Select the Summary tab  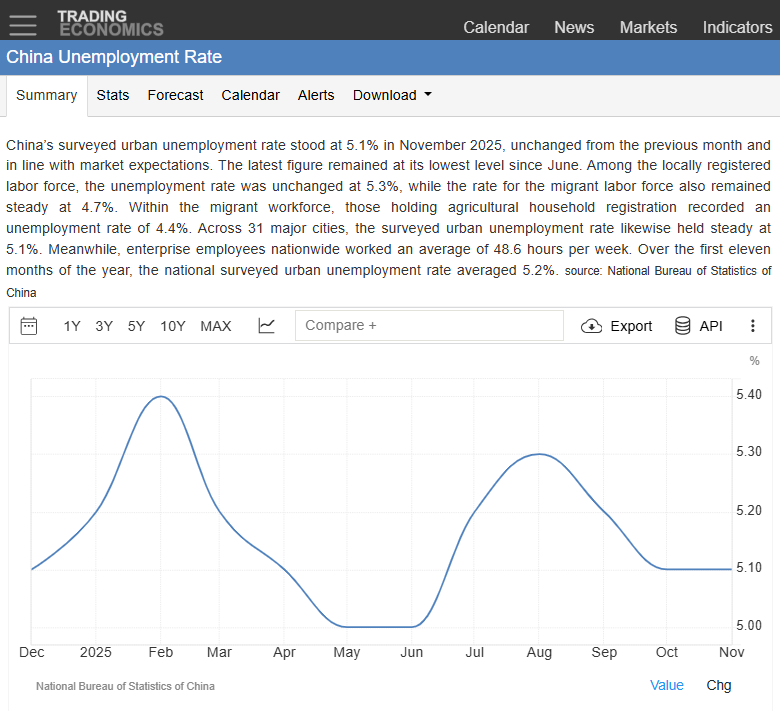point(46,95)
